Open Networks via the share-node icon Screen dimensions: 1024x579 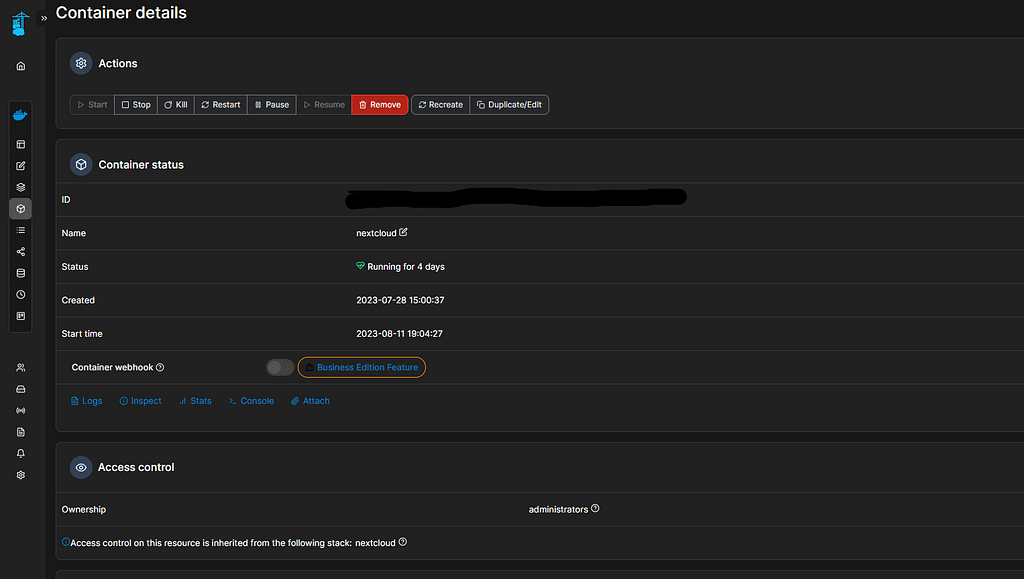tap(21, 252)
